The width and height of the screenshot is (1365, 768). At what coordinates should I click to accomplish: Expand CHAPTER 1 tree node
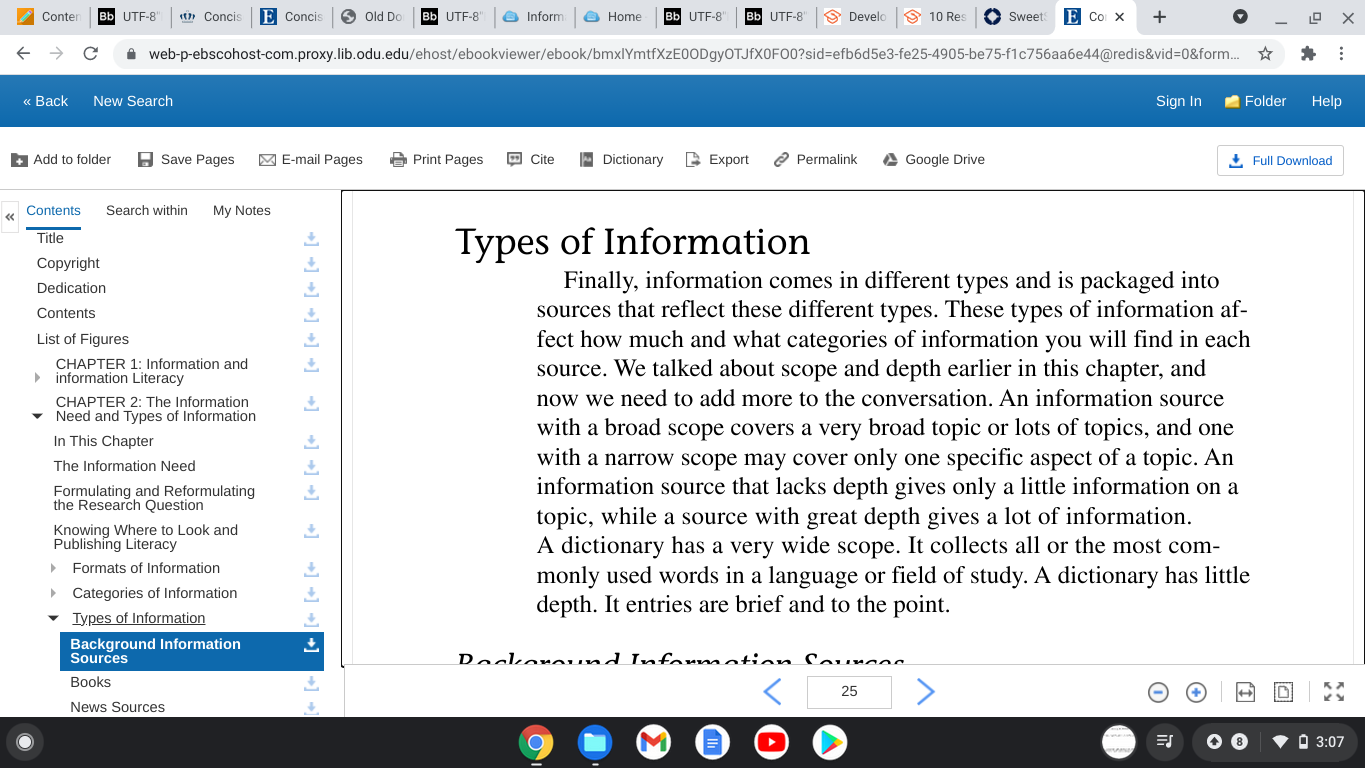coord(38,378)
